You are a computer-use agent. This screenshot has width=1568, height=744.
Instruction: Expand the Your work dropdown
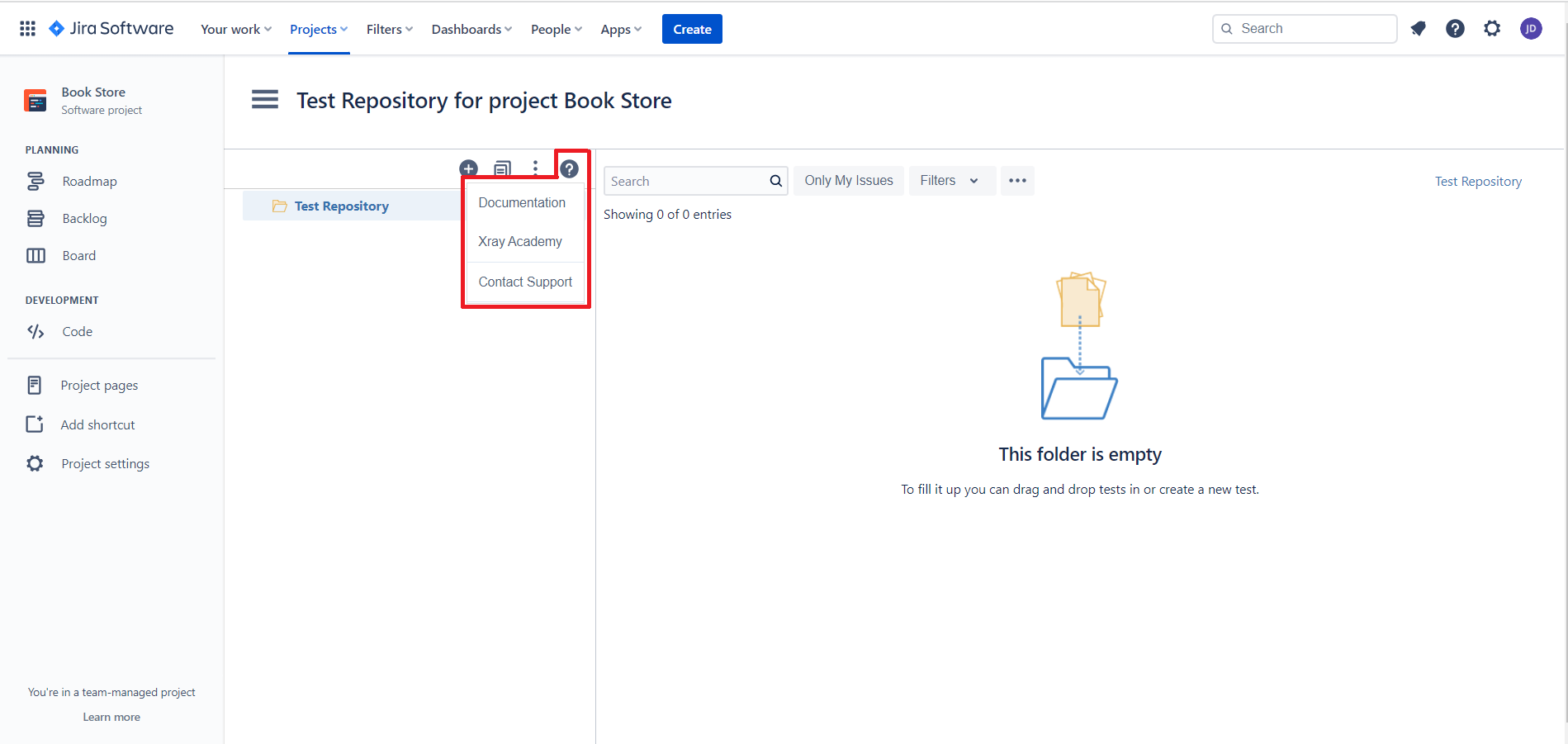point(236,29)
